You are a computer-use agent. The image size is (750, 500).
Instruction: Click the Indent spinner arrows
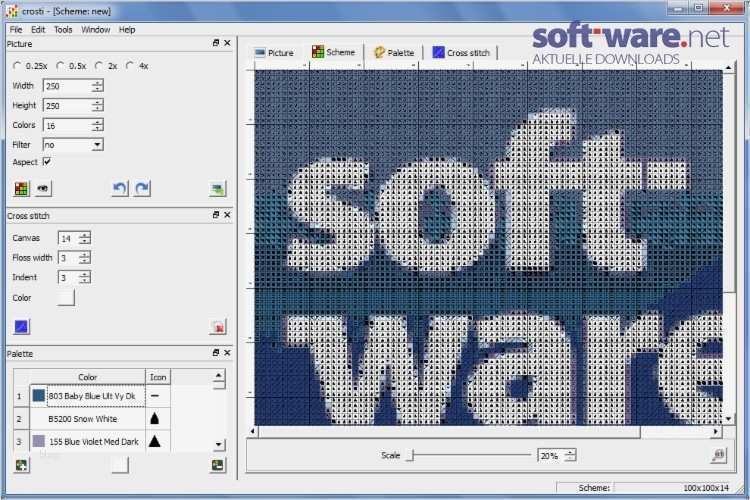85,278
